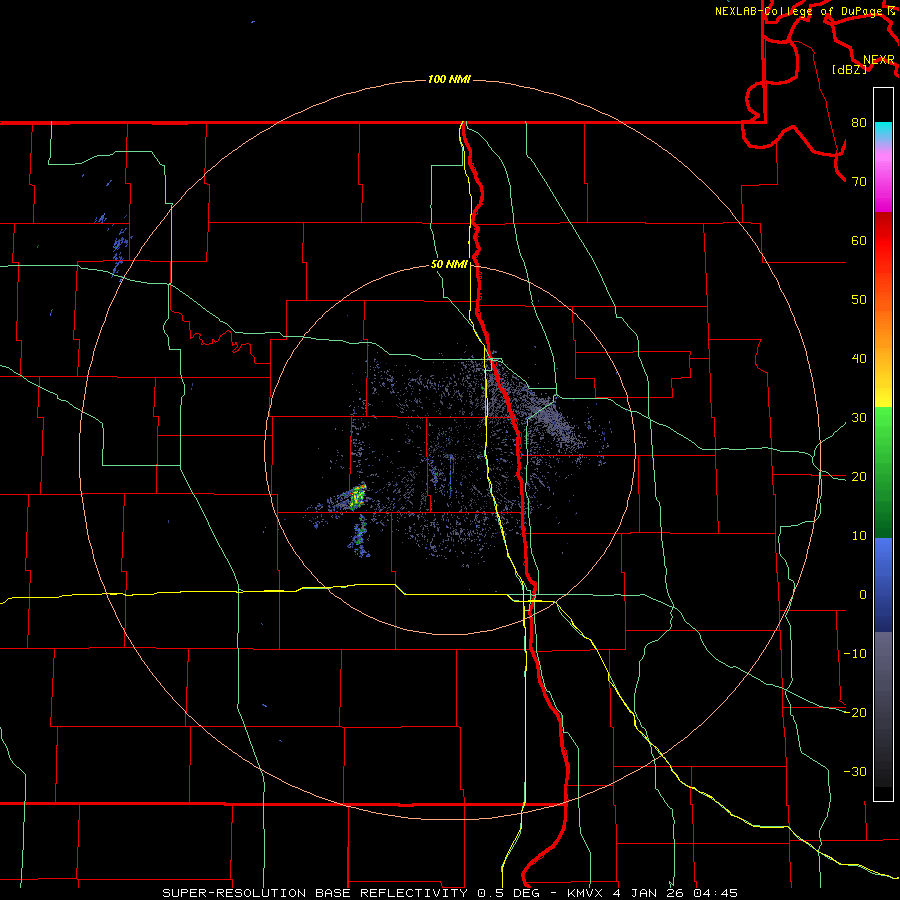Click the 0 value on the dBZ scale
The height and width of the screenshot is (900, 900).
click(x=863, y=595)
